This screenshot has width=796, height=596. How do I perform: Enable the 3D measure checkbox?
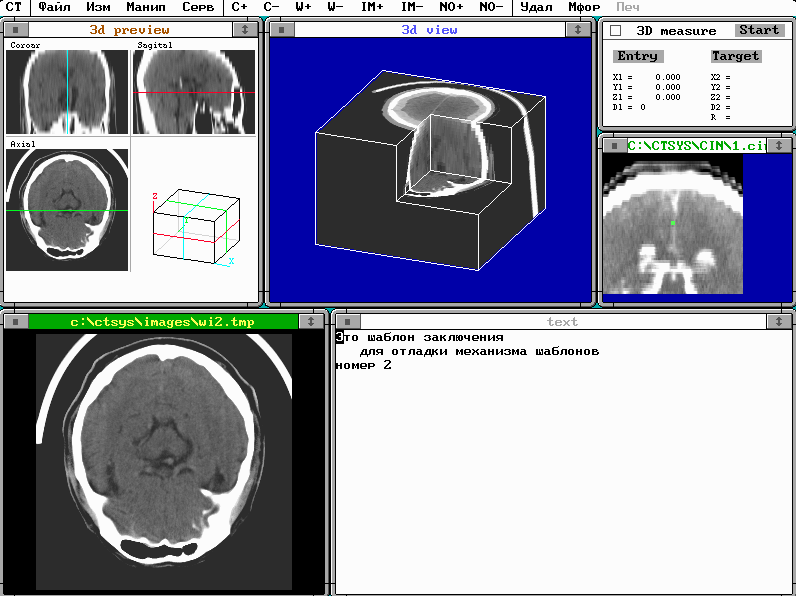pos(616,31)
